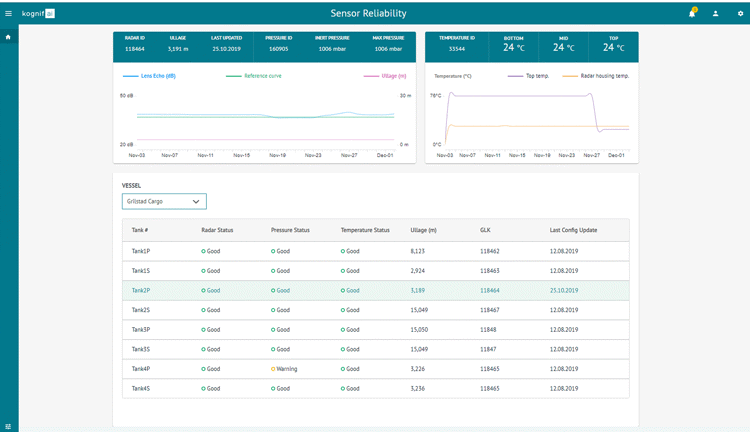
Task: Click the kognif logo
Action: [39, 13]
